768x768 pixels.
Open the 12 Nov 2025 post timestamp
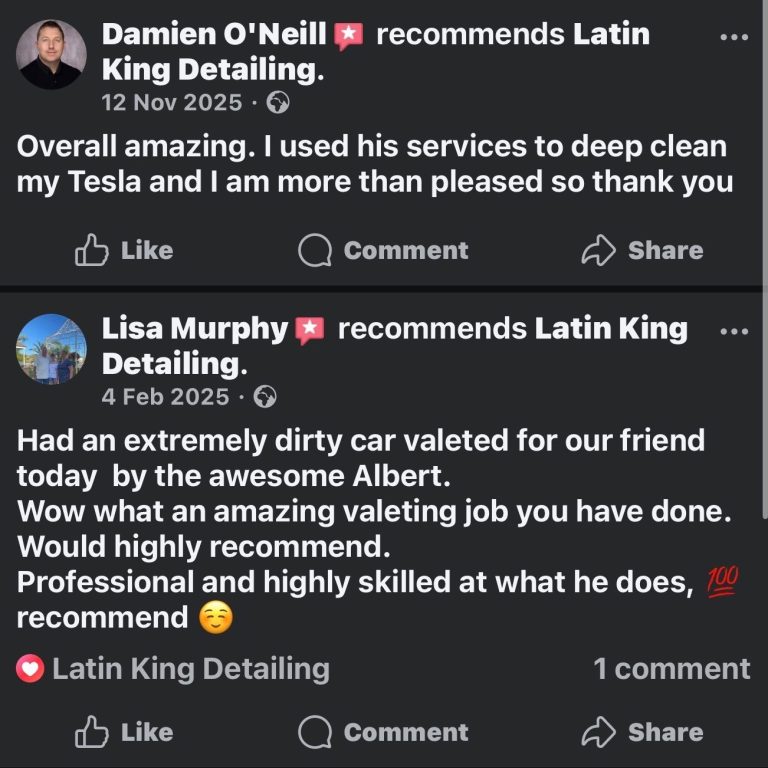172,102
